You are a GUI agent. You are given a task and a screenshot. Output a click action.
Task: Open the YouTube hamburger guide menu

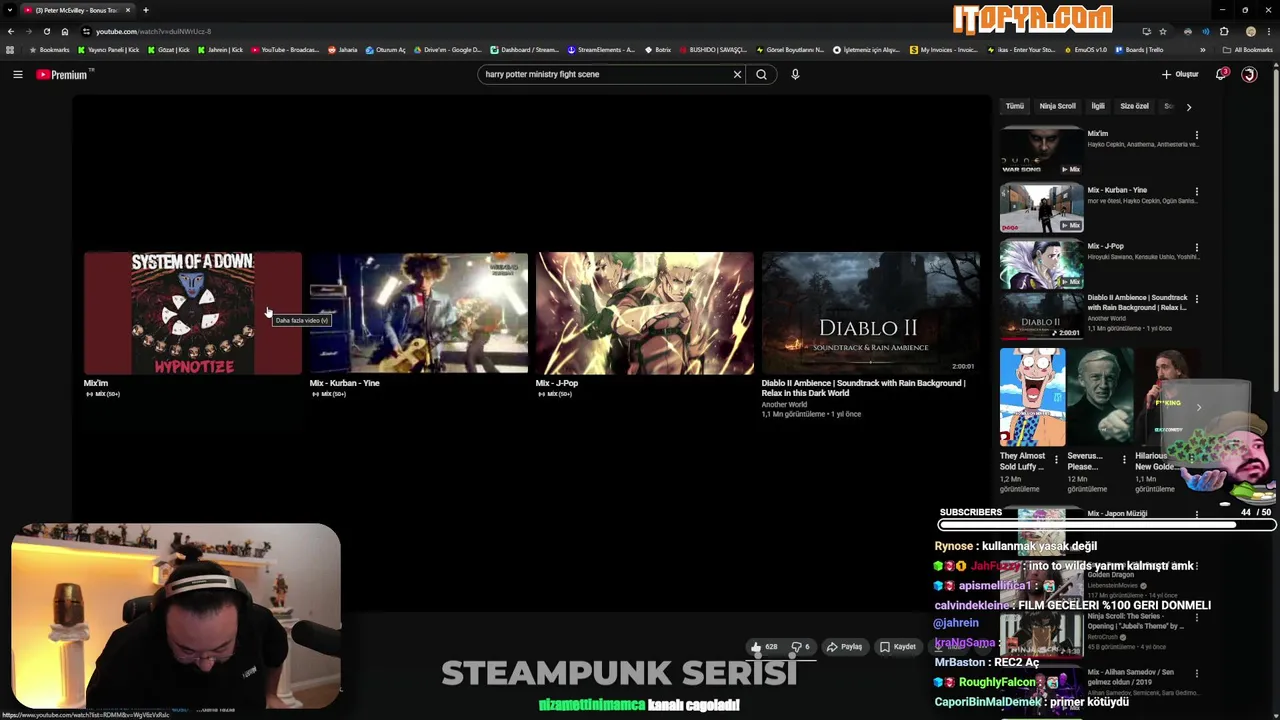17,74
